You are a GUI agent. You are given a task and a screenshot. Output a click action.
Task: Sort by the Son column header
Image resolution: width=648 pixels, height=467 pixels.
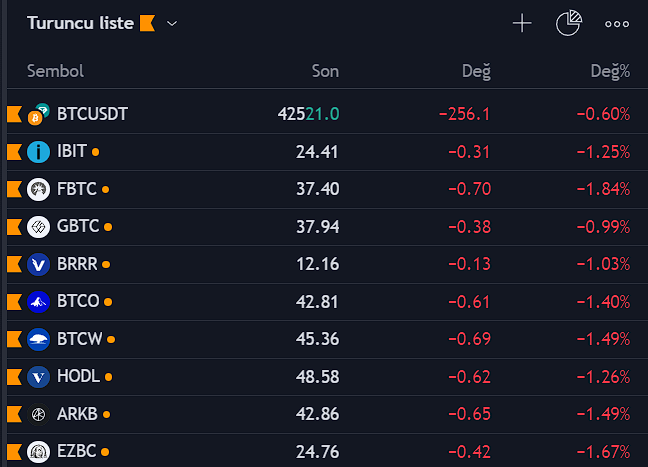pyautogui.click(x=325, y=71)
